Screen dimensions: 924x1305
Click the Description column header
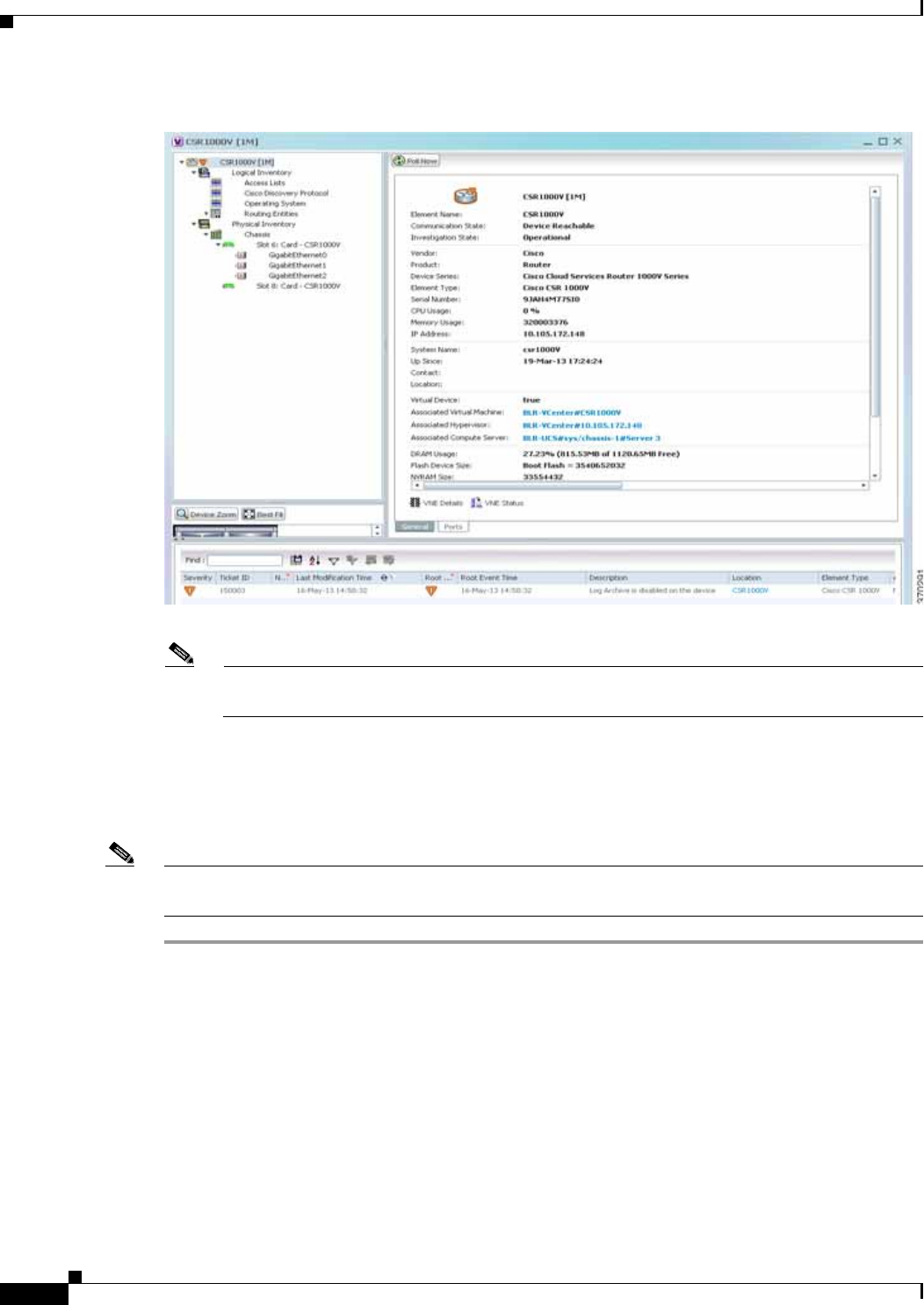pos(657,577)
